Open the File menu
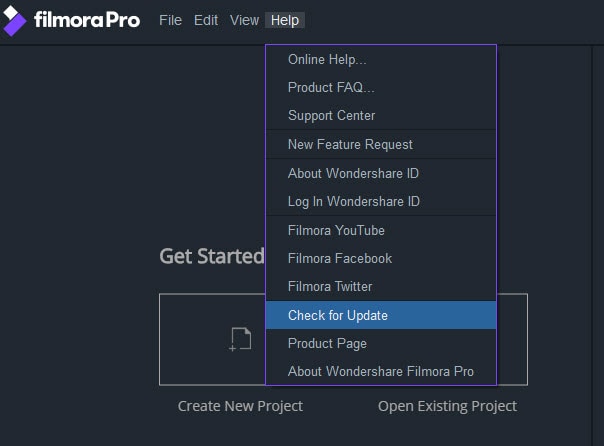This screenshot has height=446, width=604. (x=170, y=20)
